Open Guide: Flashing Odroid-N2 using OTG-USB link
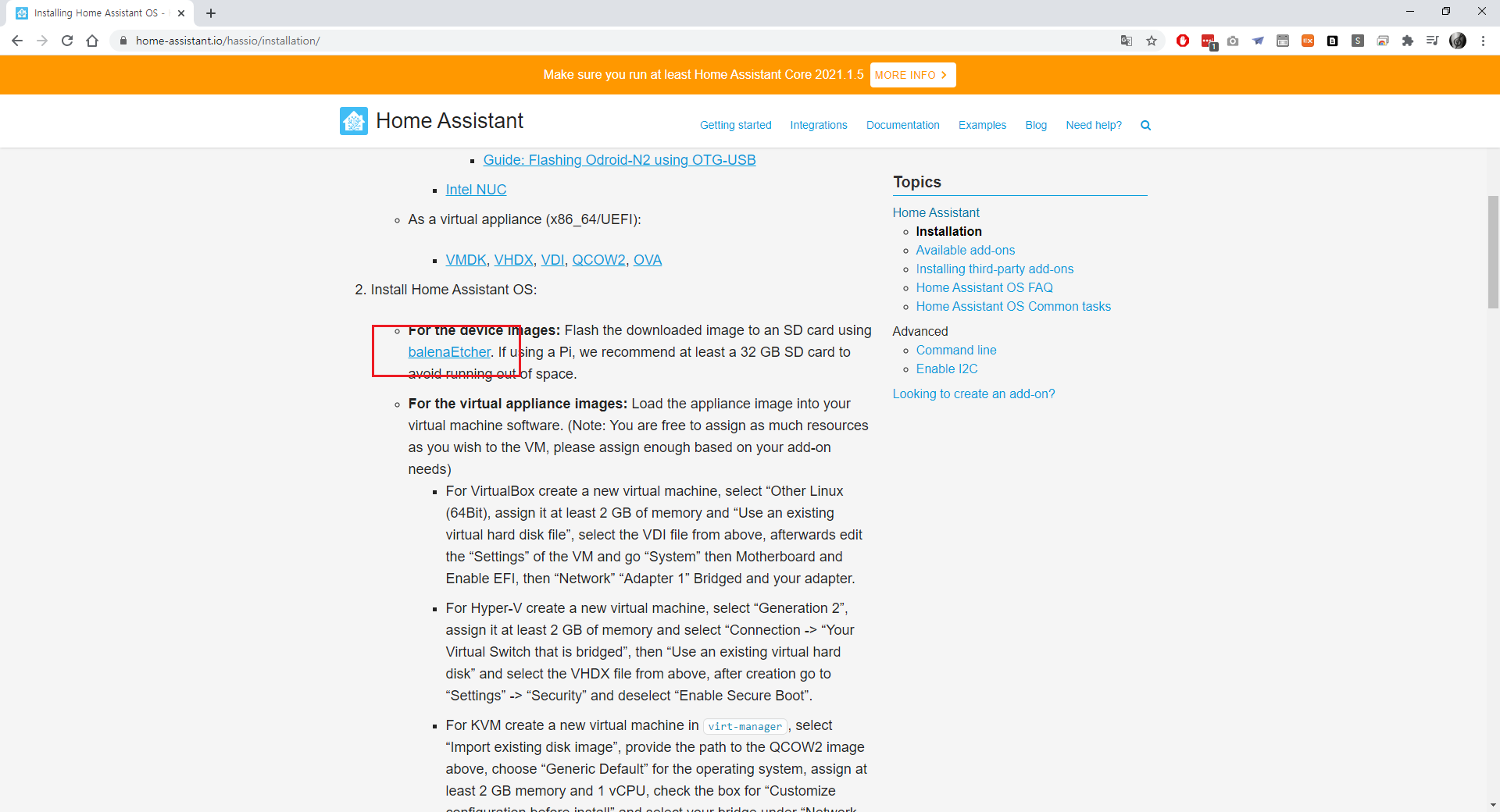The width and height of the screenshot is (1500, 812). point(620,160)
